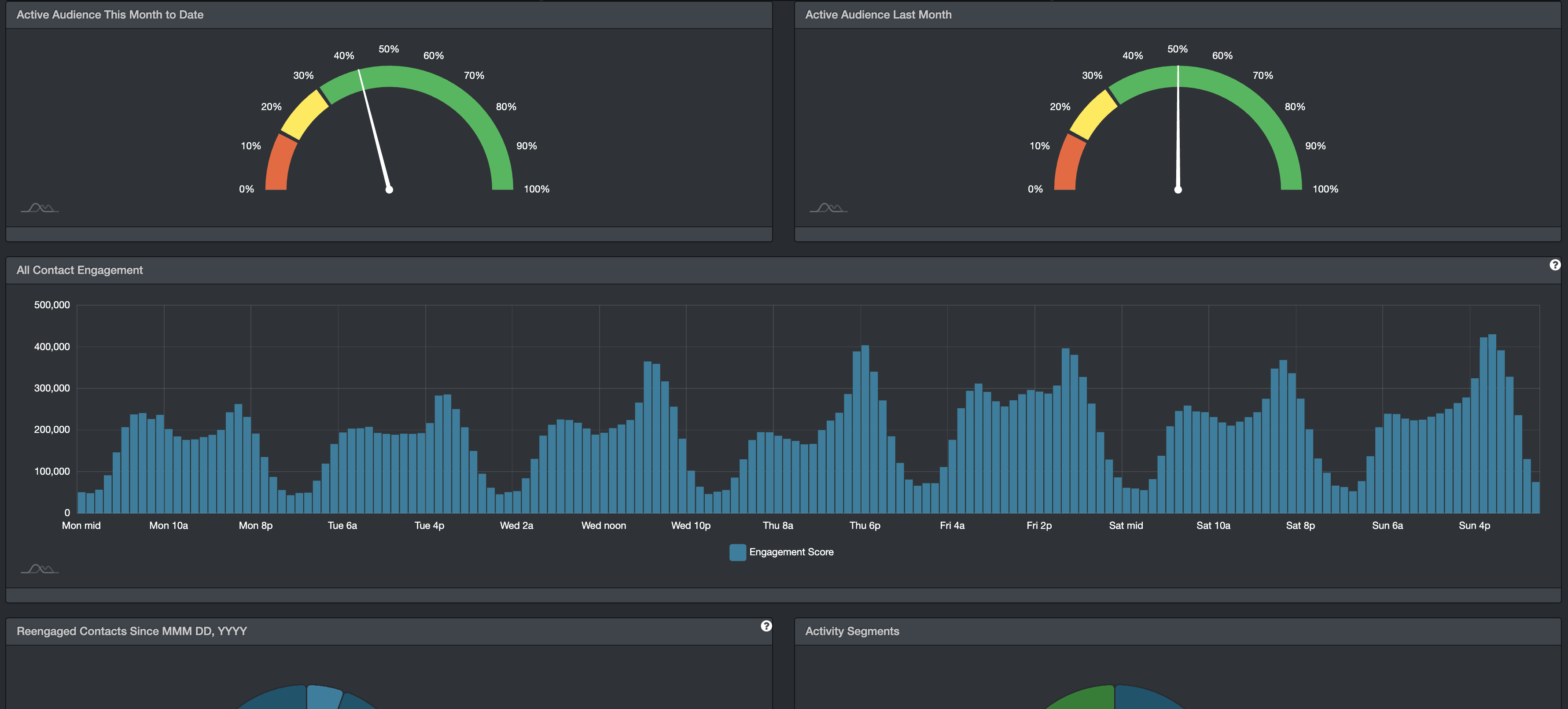Click the sparkline icon under Active Audience Last Month gauge
Screen dimensions: 1568x709
828,207
